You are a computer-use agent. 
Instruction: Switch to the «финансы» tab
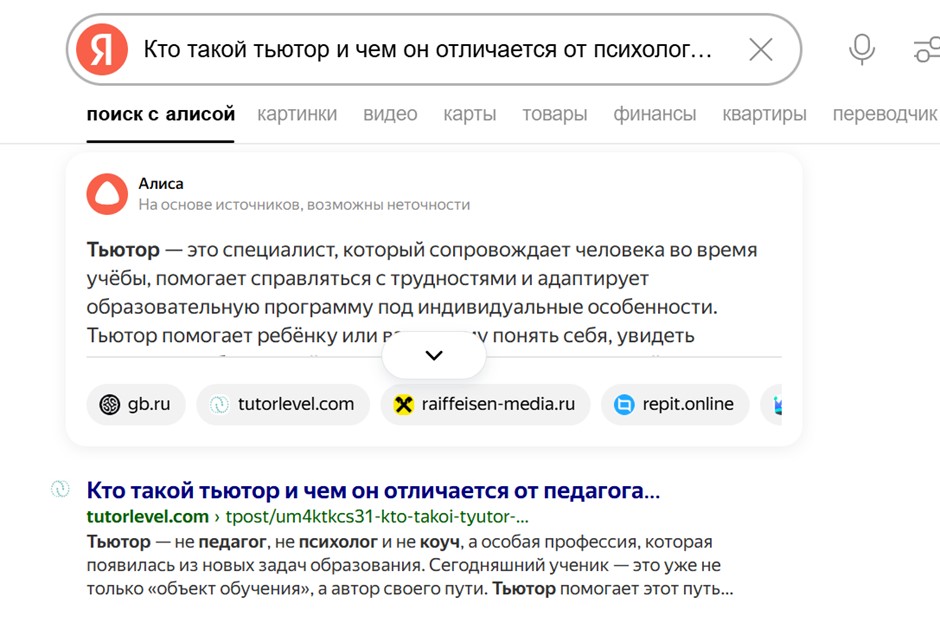[x=655, y=113]
